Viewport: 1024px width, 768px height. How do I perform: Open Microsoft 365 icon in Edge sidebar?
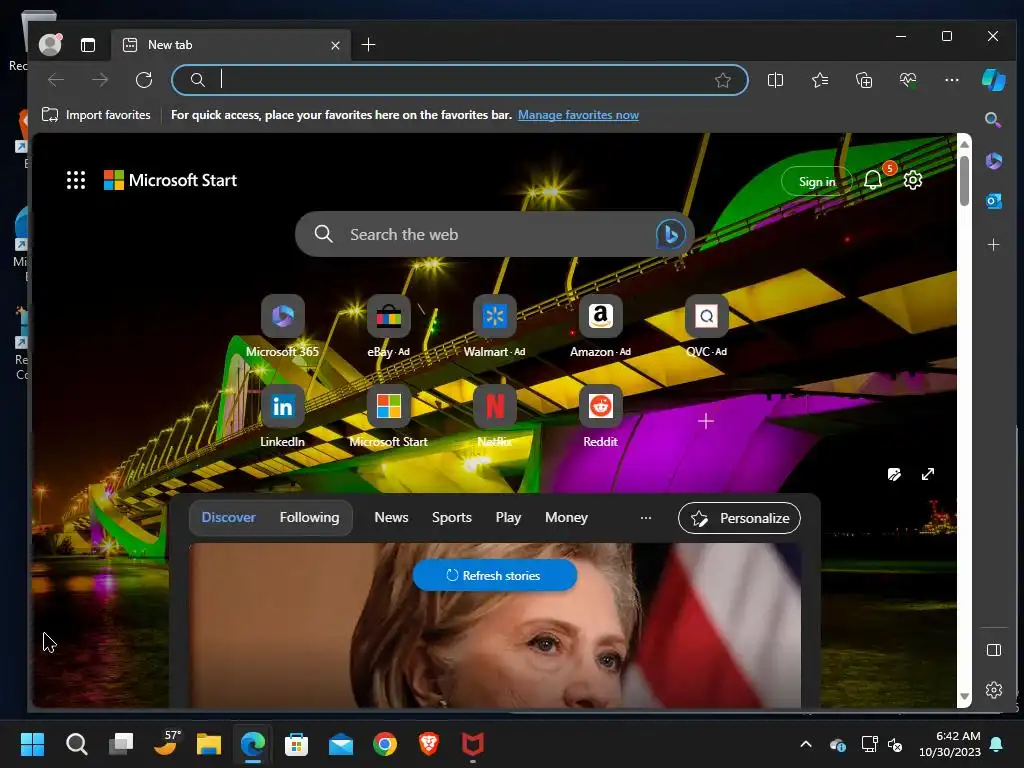coord(993,161)
